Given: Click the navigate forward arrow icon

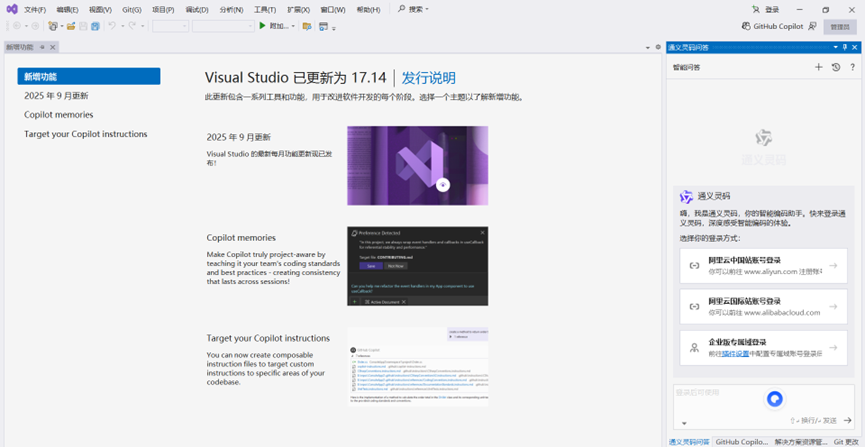Looking at the screenshot, I should [35, 26].
